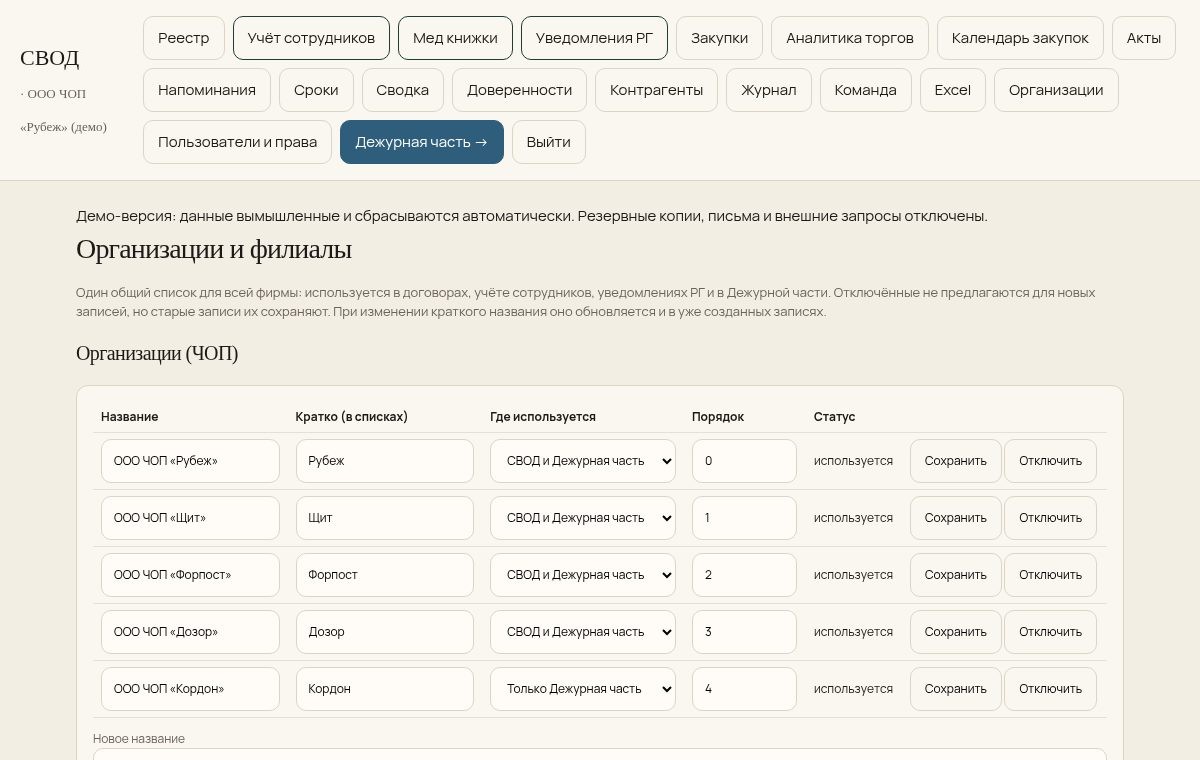The width and height of the screenshot is (1200, 760).
Task: Open Контрагенты list
Action: tap(656, 90)
